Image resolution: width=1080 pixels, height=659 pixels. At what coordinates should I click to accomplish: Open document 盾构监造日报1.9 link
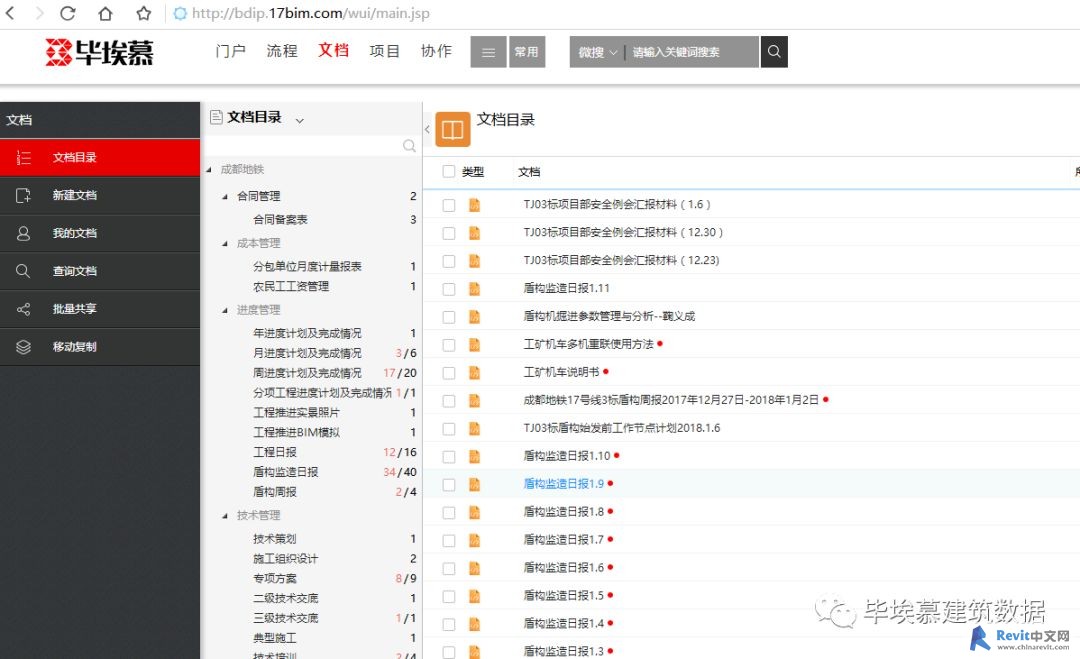pos(563,484)
